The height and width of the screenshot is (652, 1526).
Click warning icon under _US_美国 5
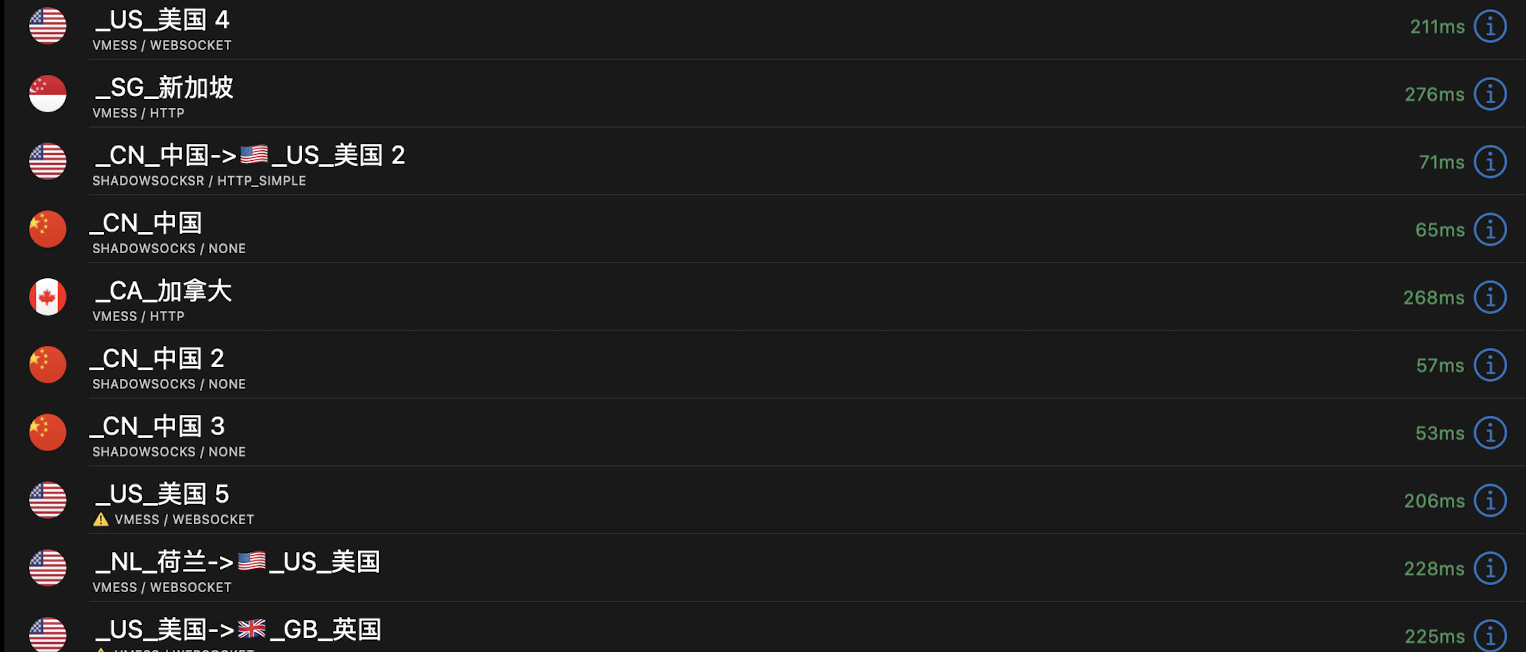click(x=101, y=520)
